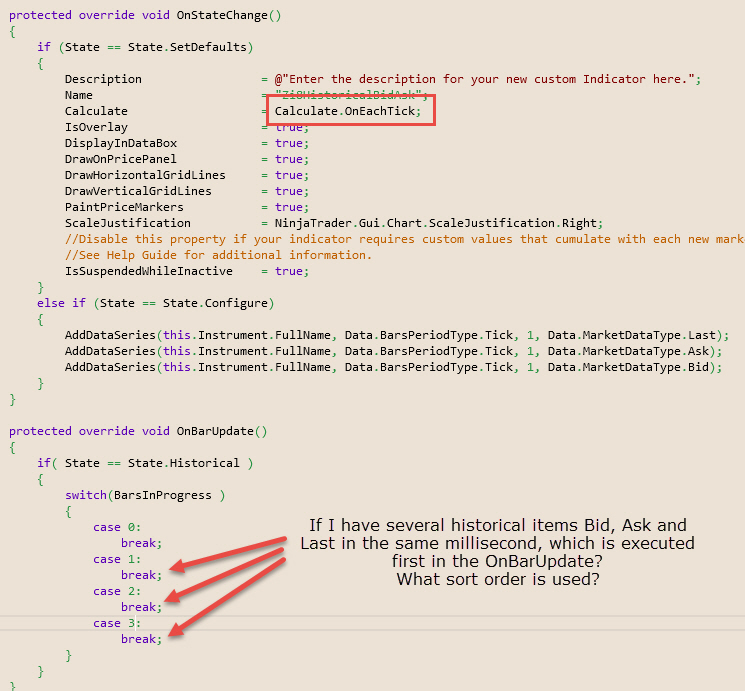Click true value of IsSuspendedWhileInactive
The image size is (745, 691).
(x=288, y=271)
